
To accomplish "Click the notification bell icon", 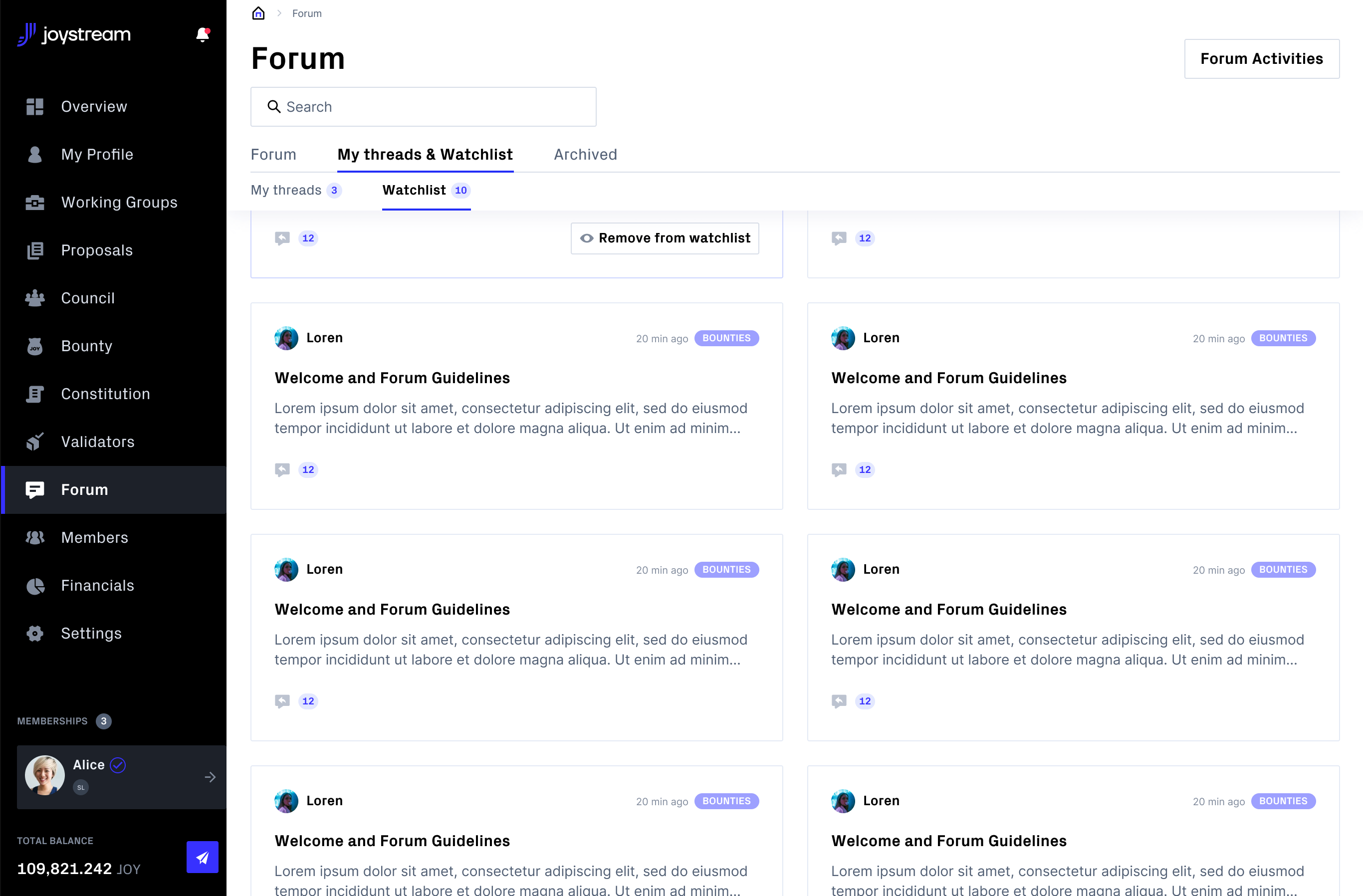I will coord(203,35).
